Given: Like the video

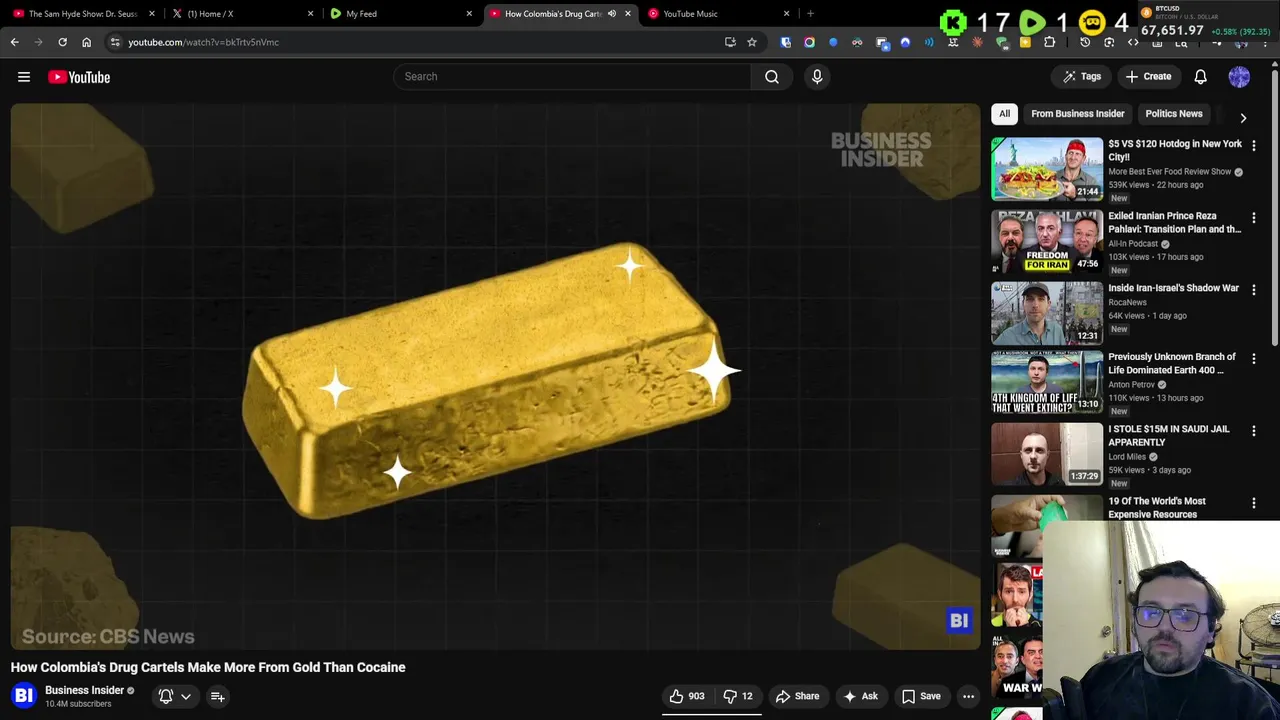Looking at the screenshot, I should point(687,696).
